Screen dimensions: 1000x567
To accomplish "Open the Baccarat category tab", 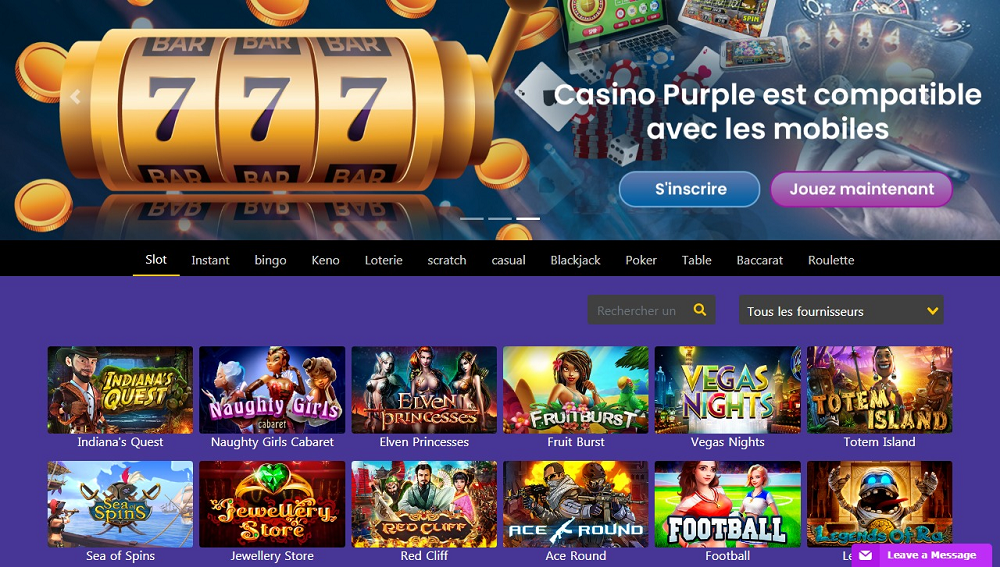I will point(760,260).
